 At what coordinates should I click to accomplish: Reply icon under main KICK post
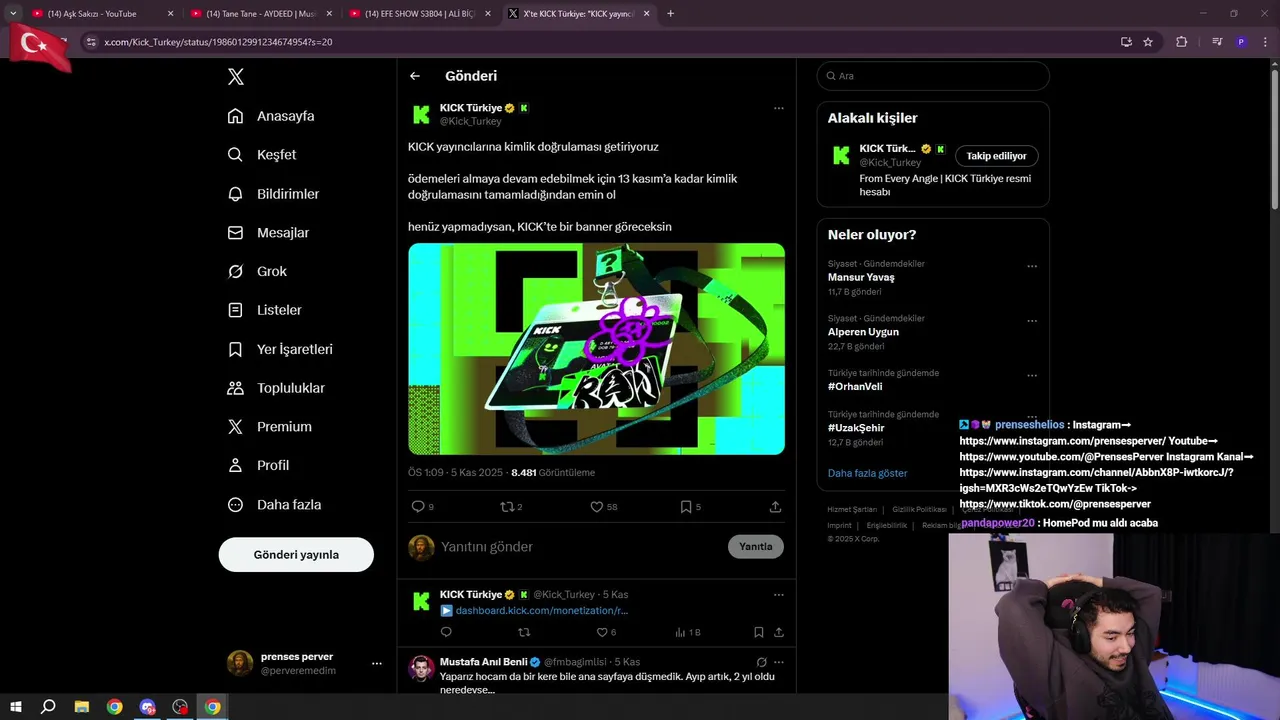coord(418,507)
